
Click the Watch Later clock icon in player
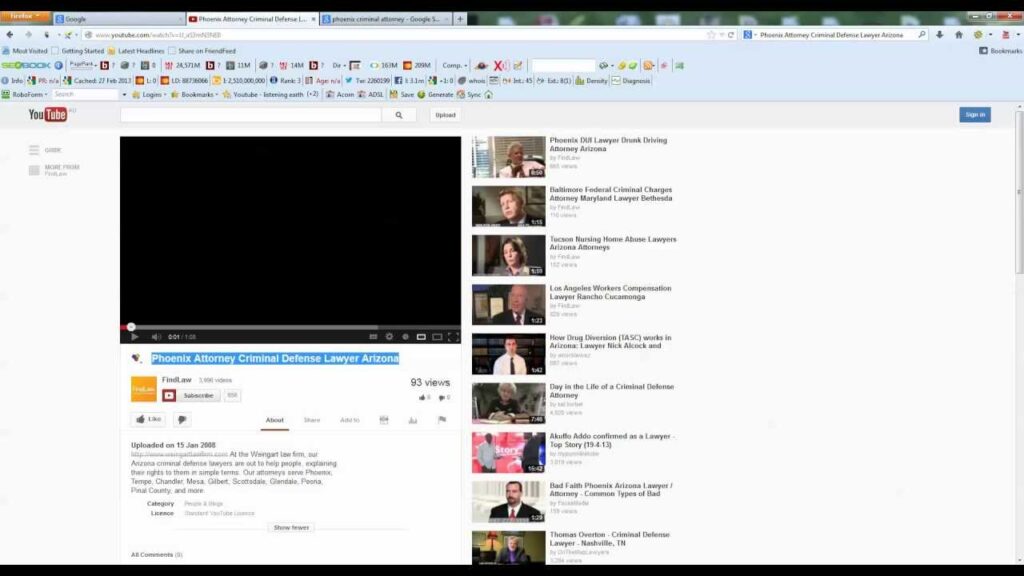[x=406, y=337]
